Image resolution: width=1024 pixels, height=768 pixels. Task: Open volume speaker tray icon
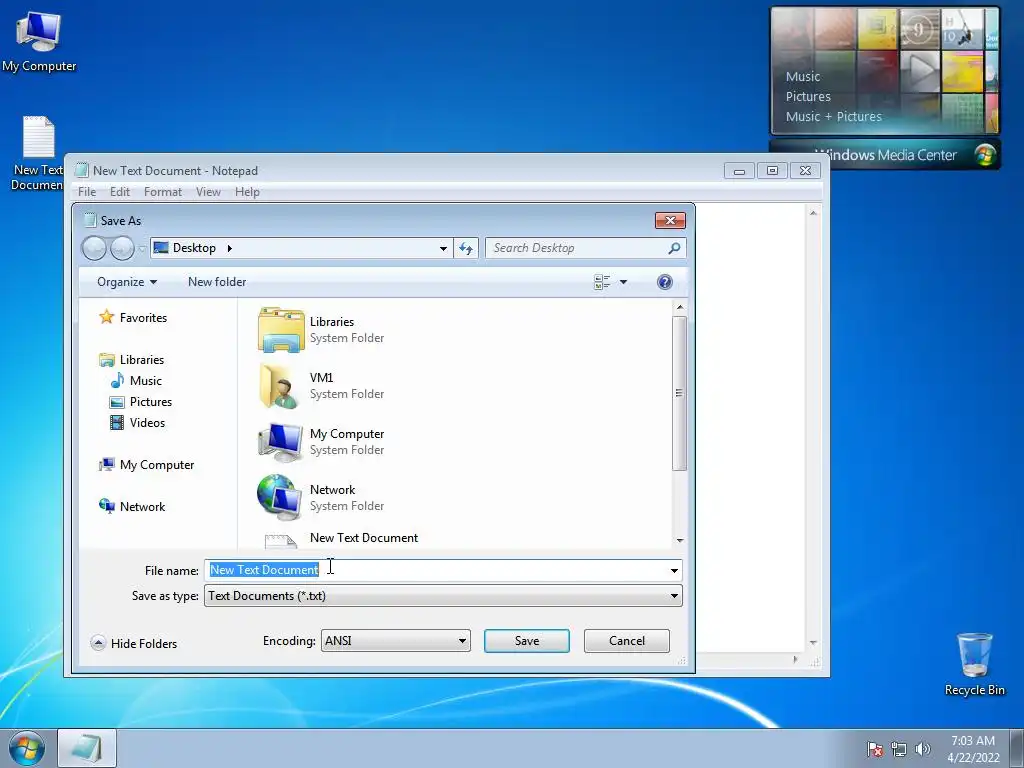(x=922, y=749)
